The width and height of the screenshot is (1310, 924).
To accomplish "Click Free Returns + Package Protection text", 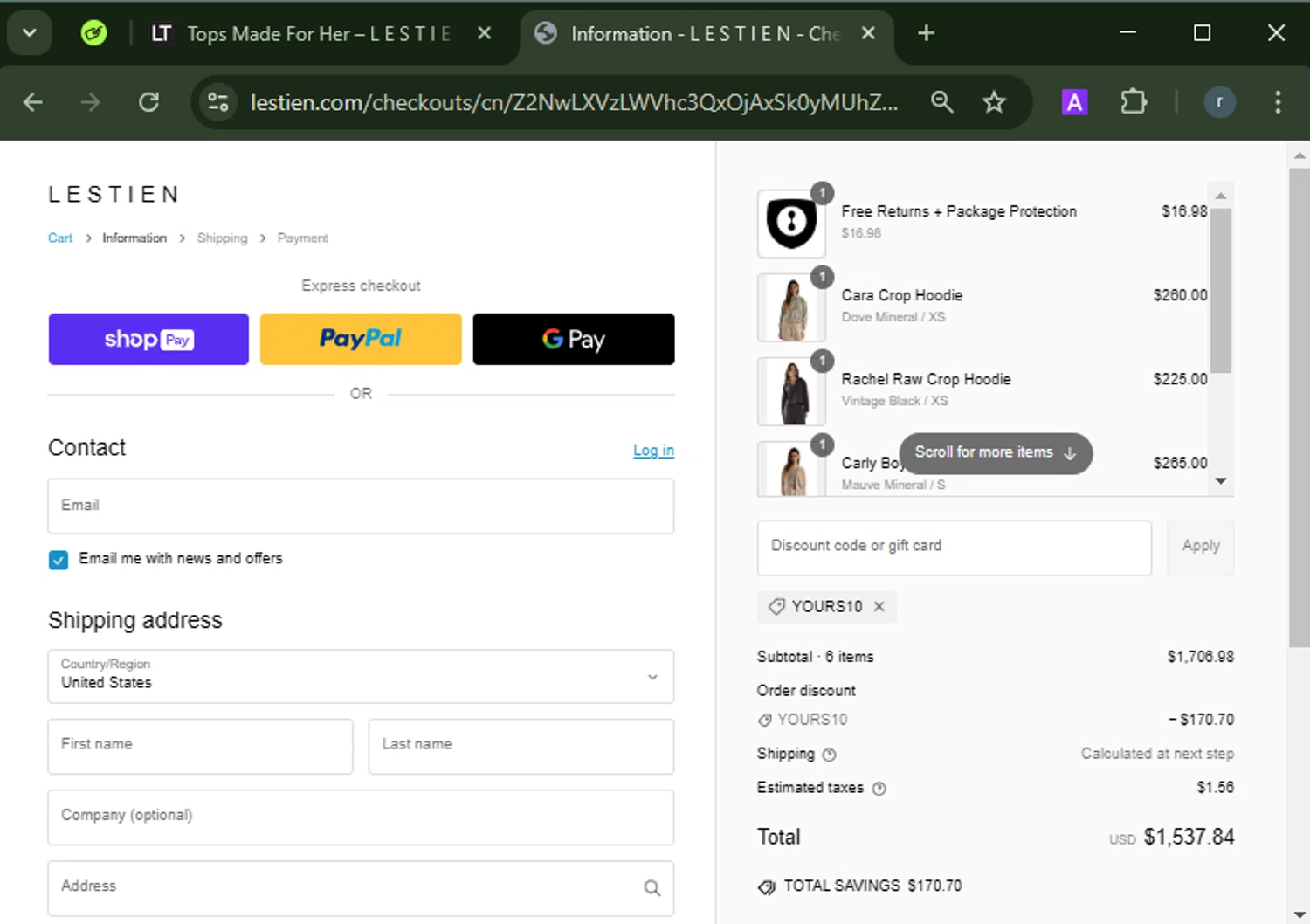I will tap(959, 211).
